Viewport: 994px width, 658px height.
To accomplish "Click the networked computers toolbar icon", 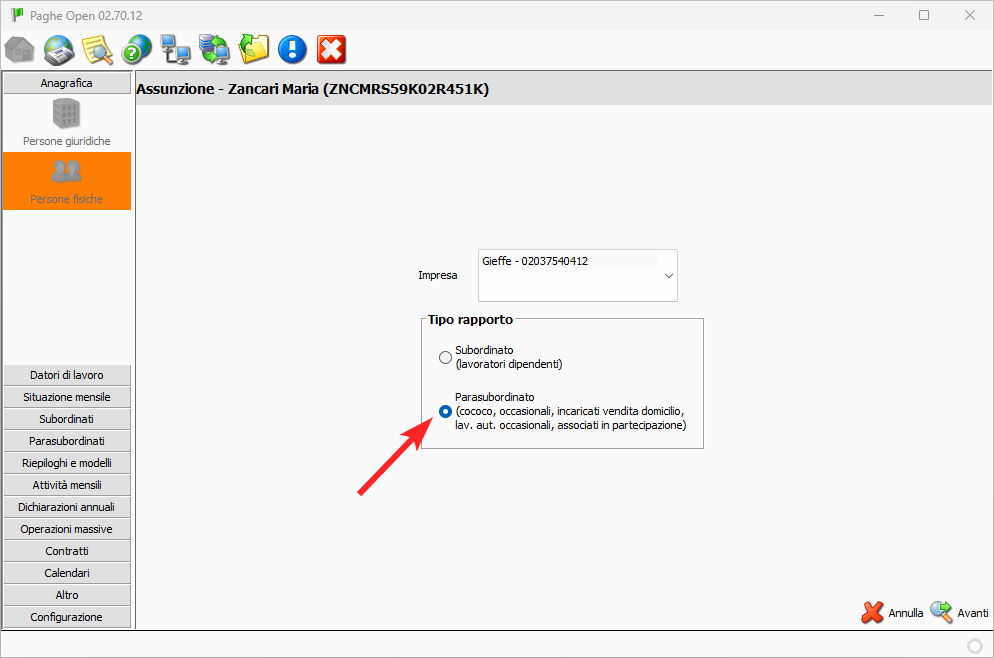I will tap(176, 49).
